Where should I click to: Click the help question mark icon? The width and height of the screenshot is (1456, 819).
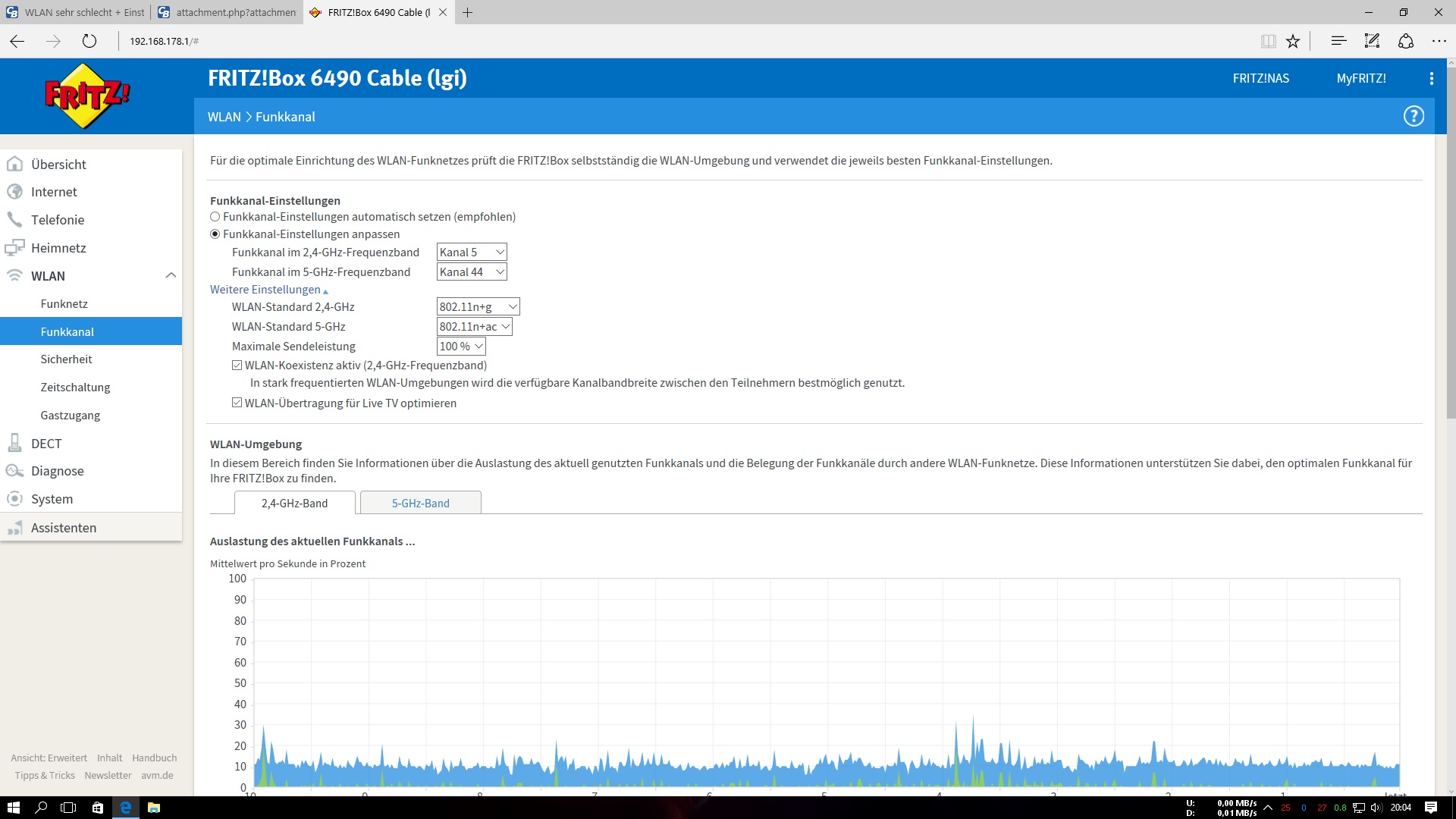(1414, 116)
